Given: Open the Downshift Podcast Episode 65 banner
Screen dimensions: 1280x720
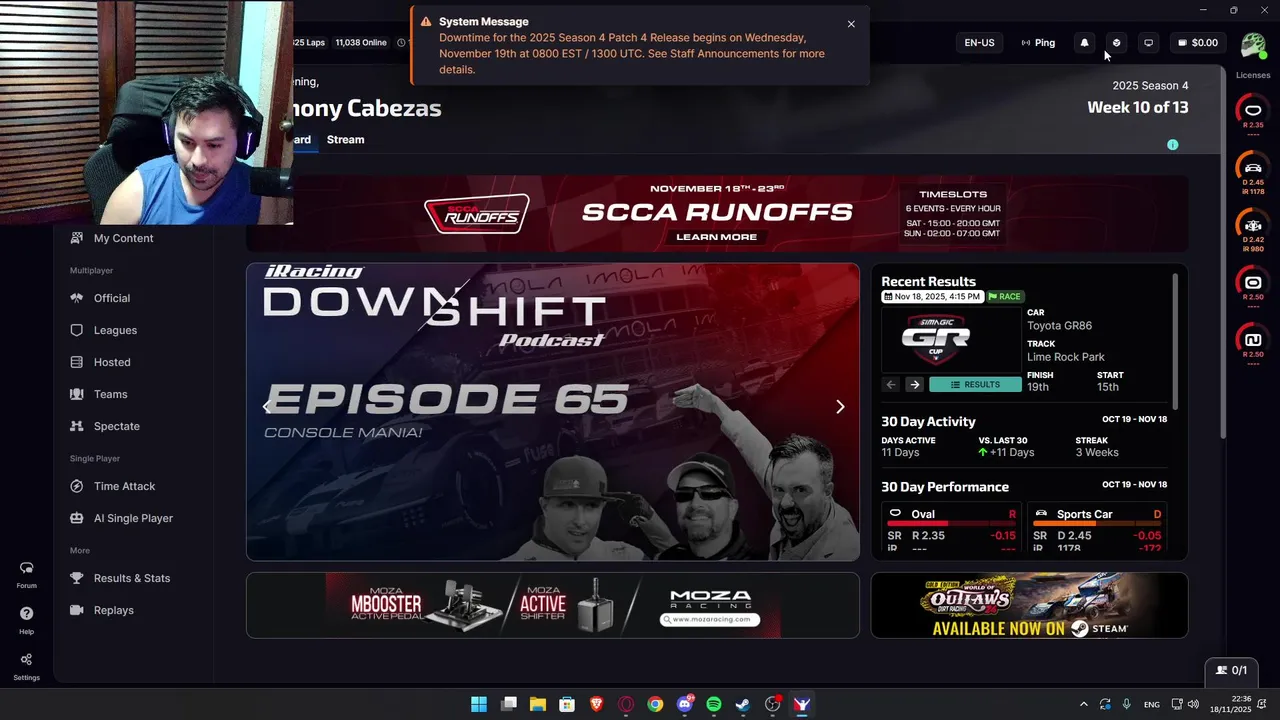Looking at the screenshot, I should [x=553, y=412].
